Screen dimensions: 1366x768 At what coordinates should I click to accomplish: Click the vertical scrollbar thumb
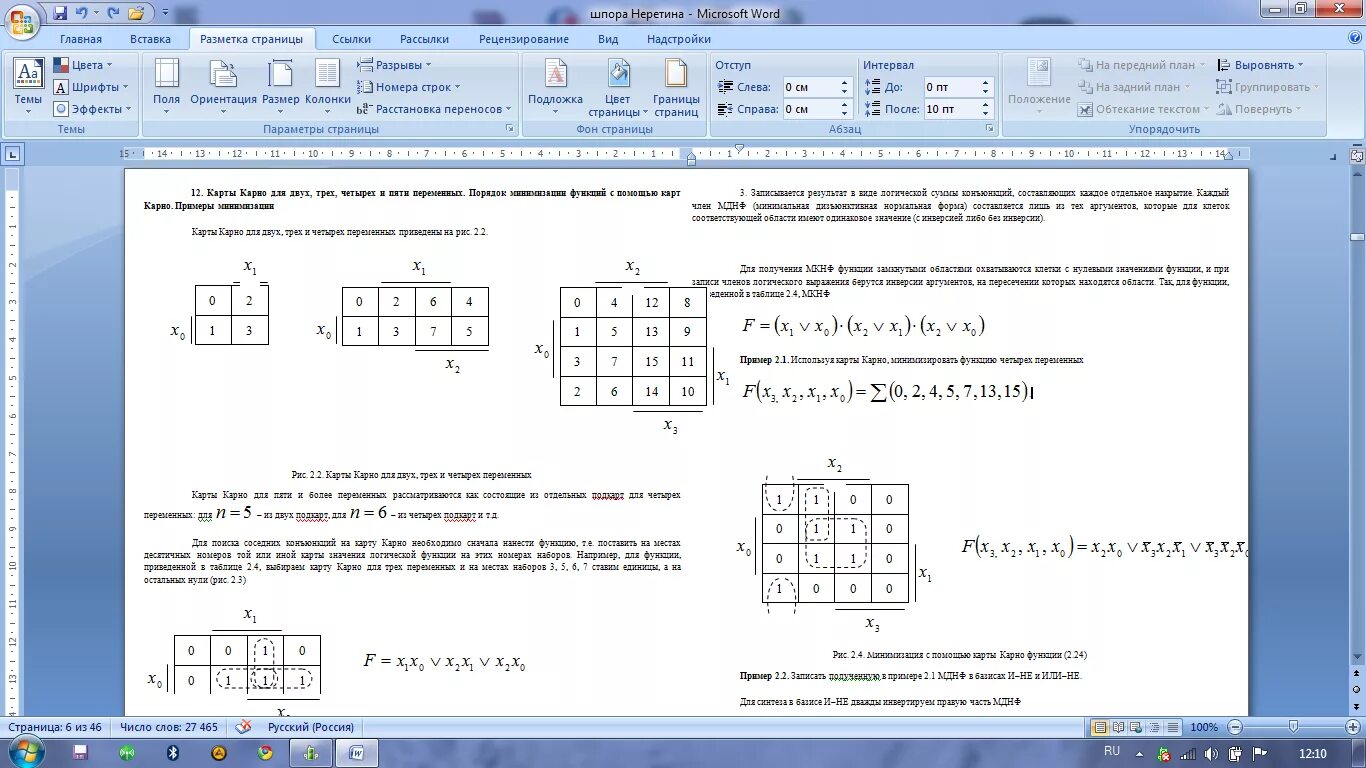1357,237
